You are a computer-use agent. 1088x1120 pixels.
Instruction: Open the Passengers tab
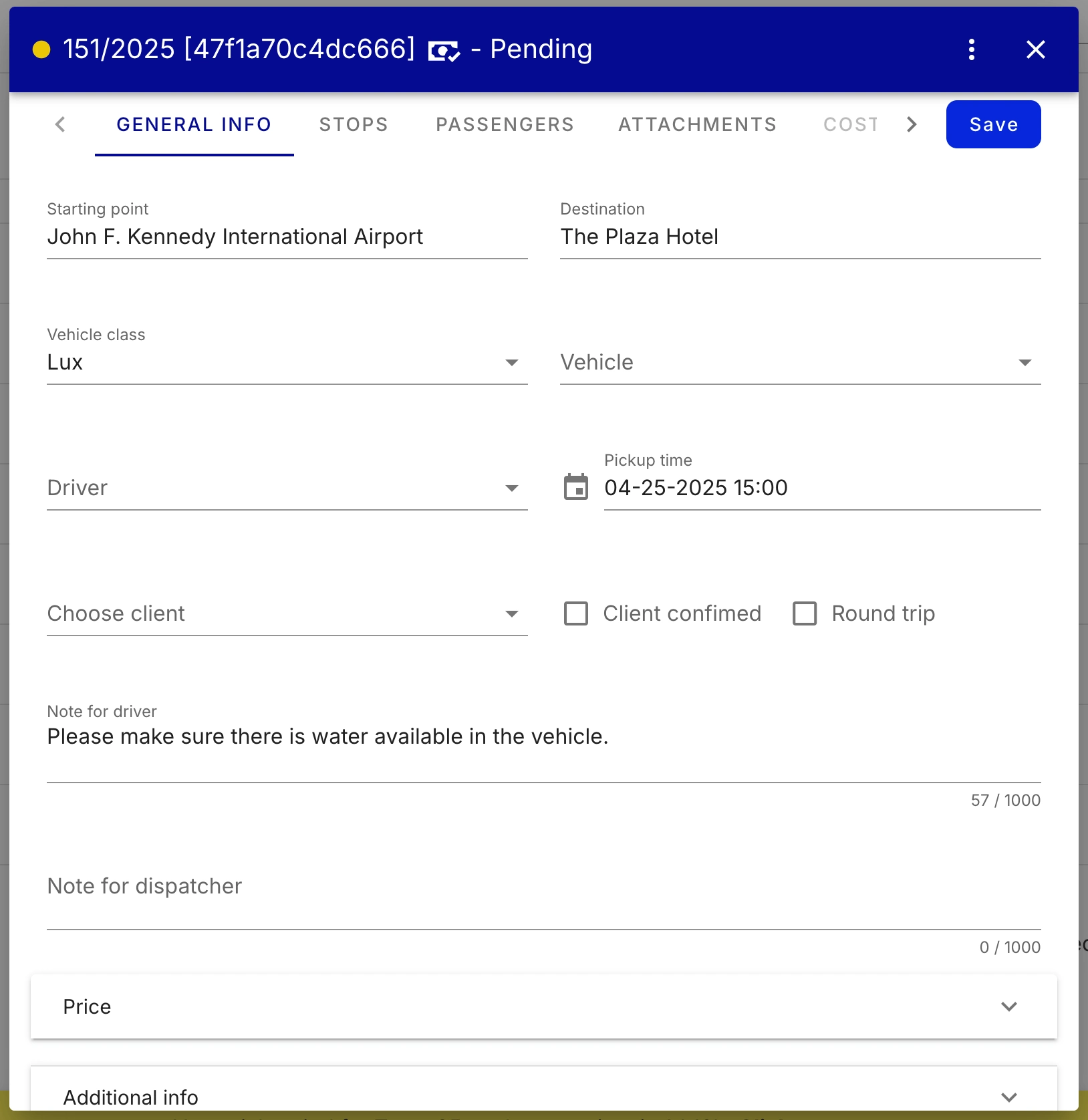click(x=505, y=124)
